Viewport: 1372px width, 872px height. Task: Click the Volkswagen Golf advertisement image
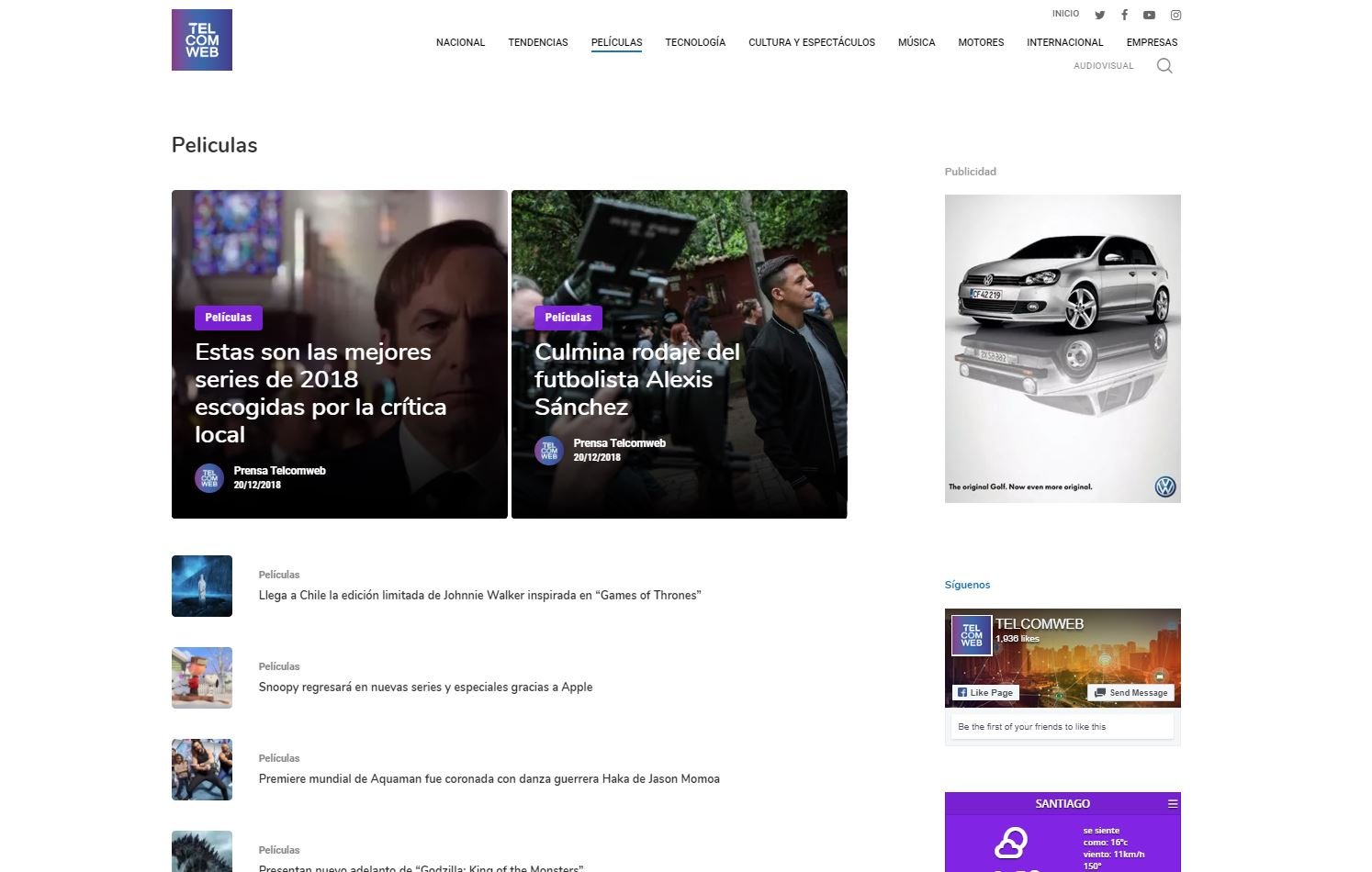coord(1063,349)
